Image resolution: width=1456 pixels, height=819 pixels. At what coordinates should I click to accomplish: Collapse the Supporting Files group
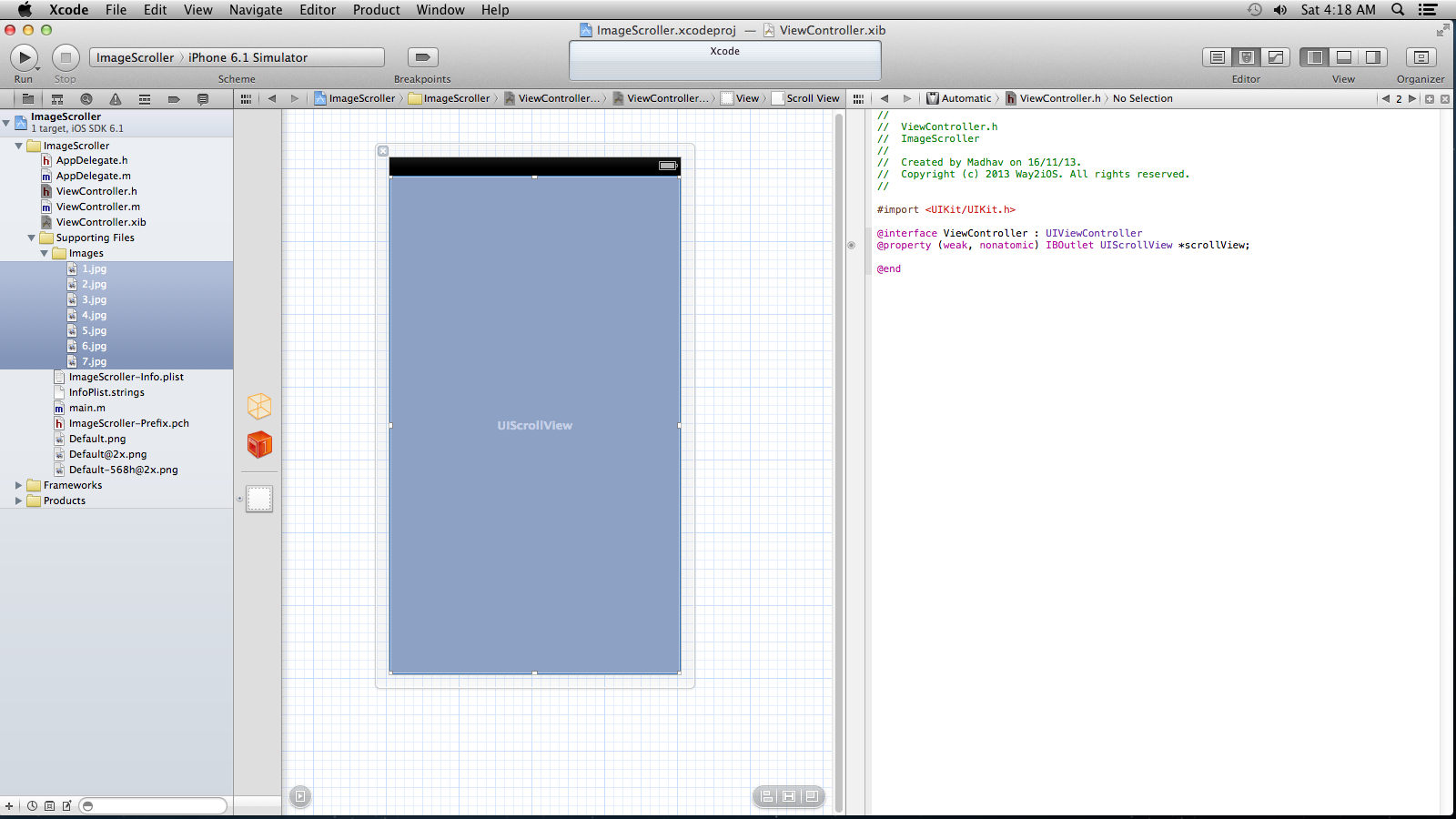tap(32, 238)
